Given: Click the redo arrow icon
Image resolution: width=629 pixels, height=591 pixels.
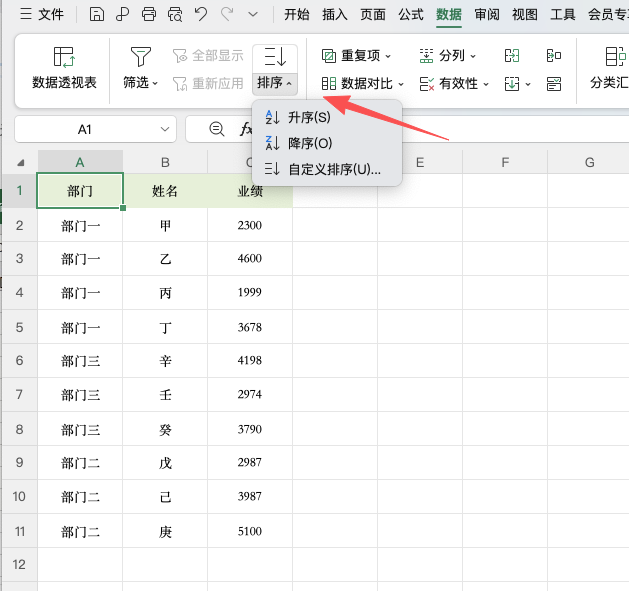Looking at the screenshot, I should (227, 14).
